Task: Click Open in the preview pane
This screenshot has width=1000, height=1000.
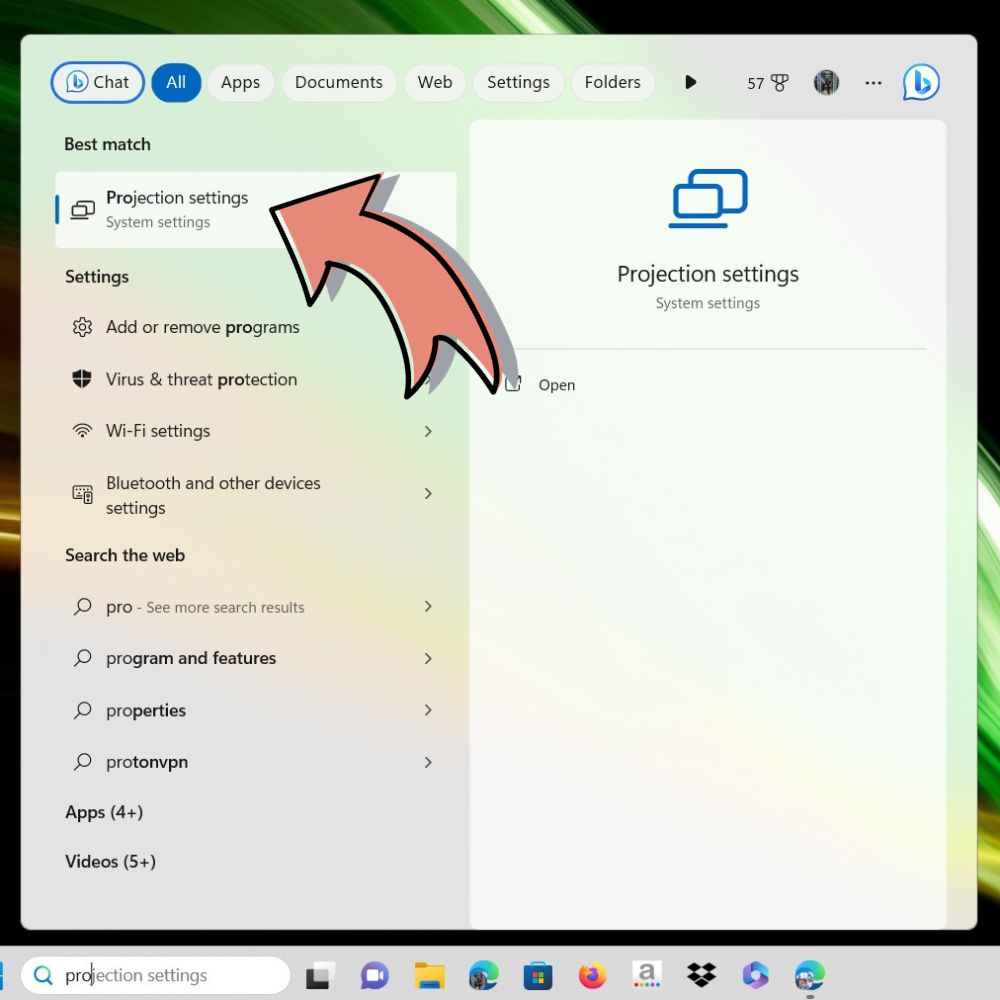Action: 556,385
